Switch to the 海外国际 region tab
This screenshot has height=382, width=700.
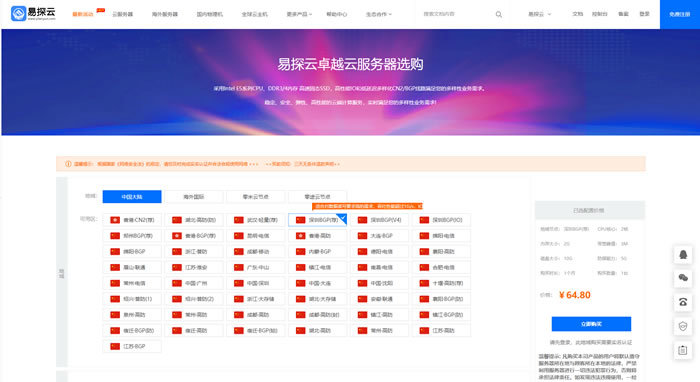tap(194, 196)
